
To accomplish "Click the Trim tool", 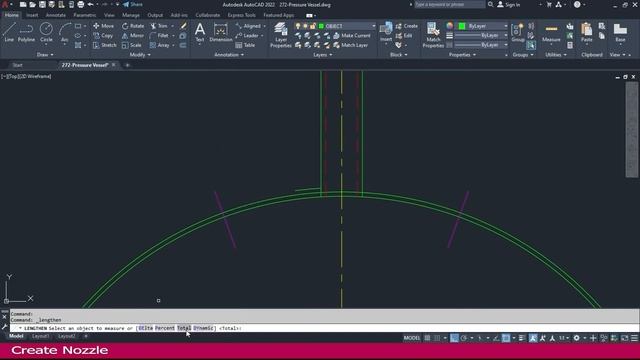I will tap(159, 26).
